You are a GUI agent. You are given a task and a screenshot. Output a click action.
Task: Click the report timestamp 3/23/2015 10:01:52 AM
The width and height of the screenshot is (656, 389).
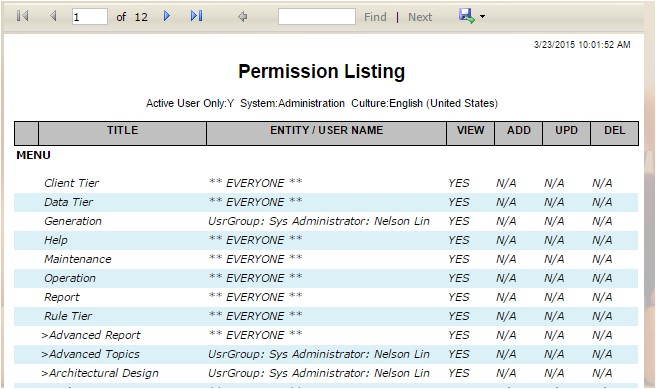pyautogui.click(x=582, y=45)
